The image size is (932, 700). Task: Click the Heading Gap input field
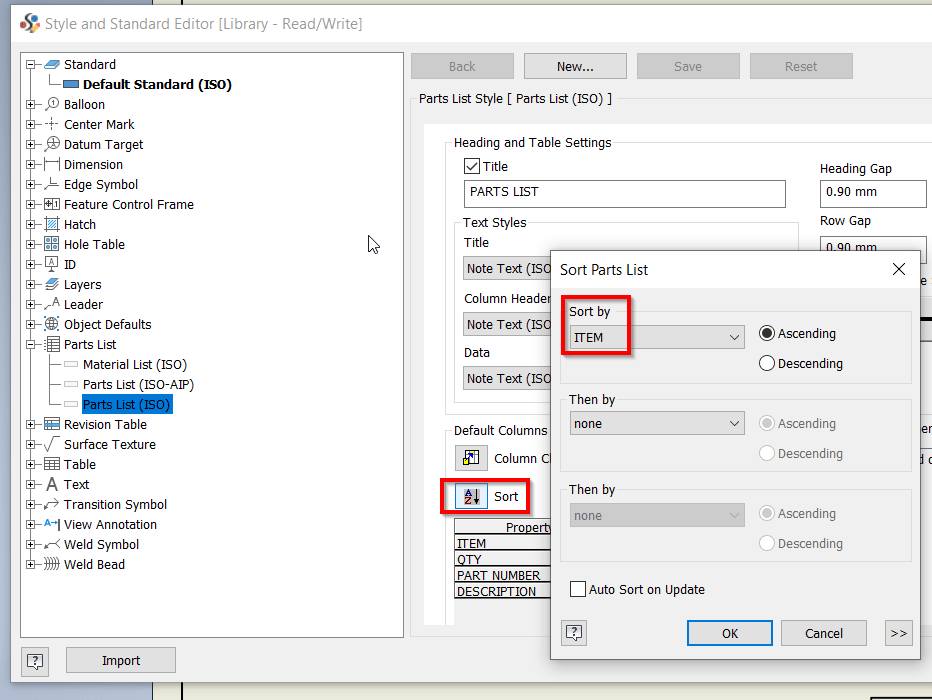[873, 193]
